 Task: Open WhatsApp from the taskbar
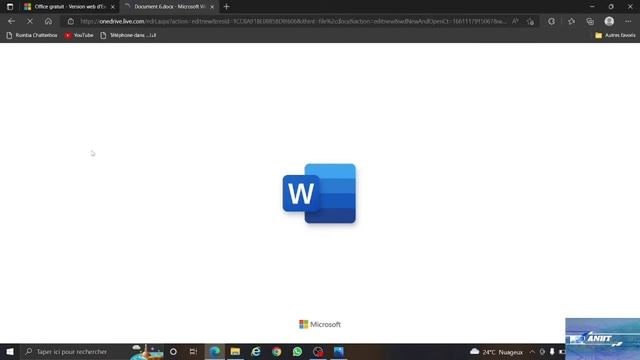click(297, 351)
